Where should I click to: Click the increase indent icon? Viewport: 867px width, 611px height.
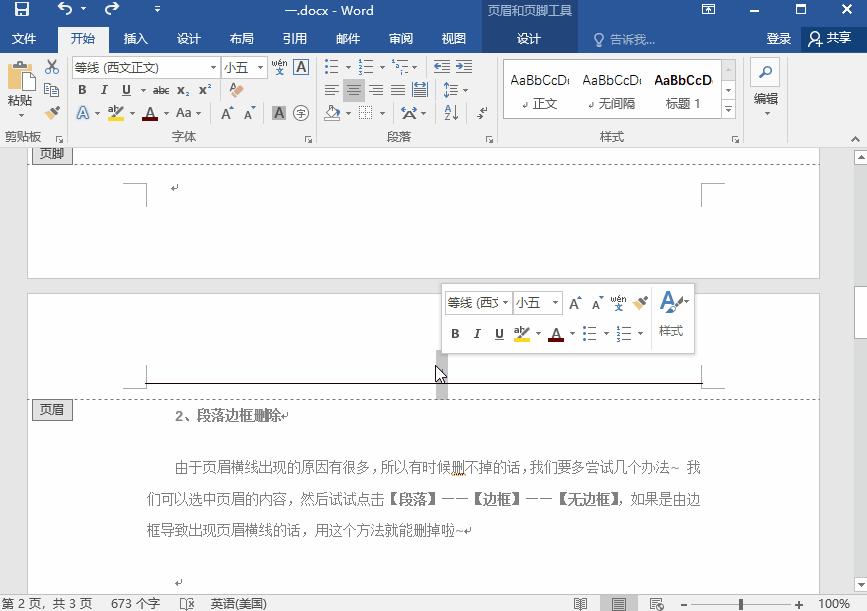coord(465,68)
